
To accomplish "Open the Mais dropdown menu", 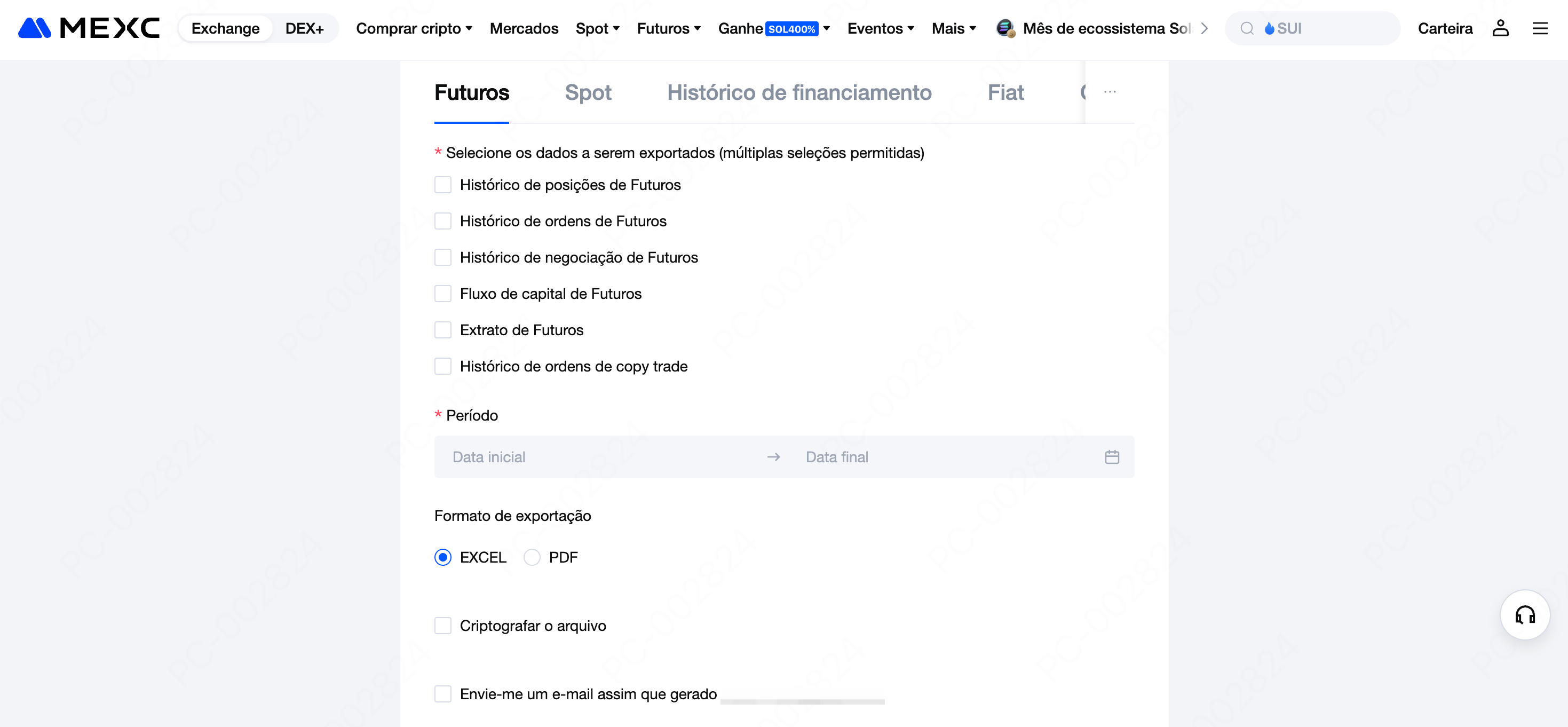I will click(x=953, y=28).
